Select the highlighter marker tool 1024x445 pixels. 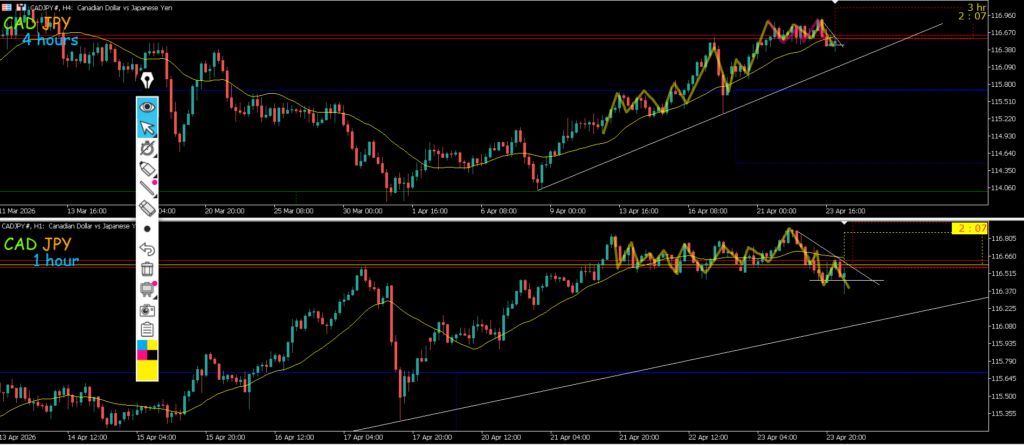(147, 167)
